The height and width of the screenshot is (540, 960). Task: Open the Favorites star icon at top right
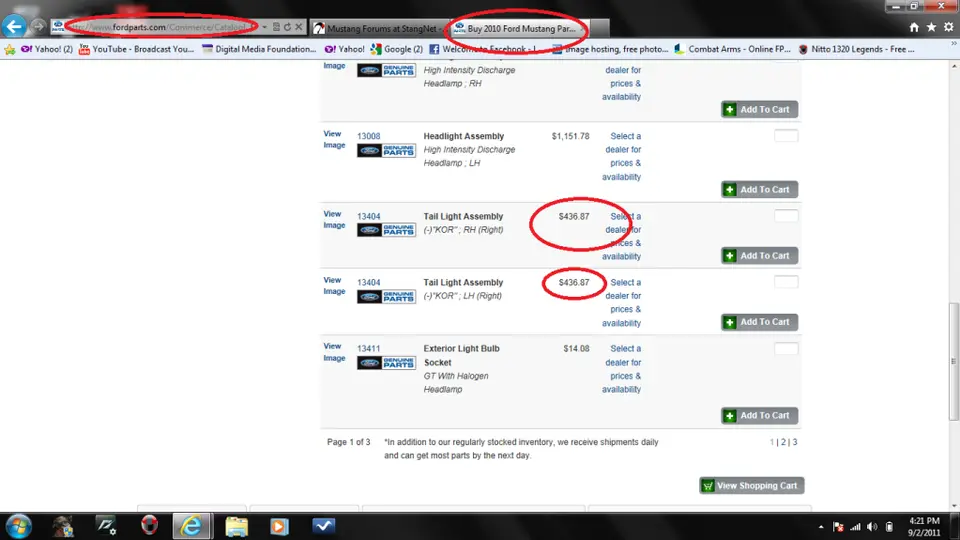click(931, 27)
